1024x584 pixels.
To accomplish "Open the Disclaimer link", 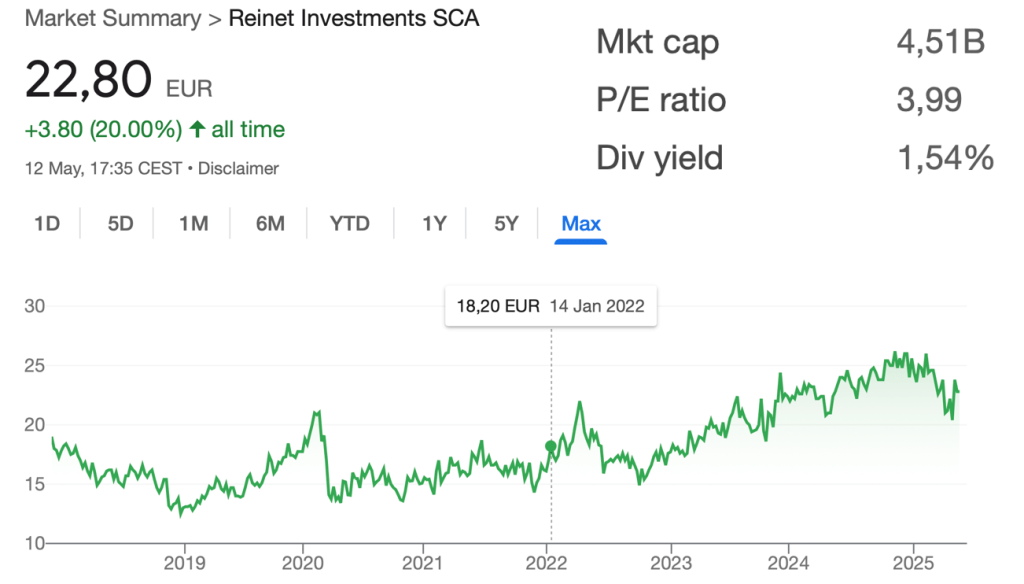I will tap(238, 168).
